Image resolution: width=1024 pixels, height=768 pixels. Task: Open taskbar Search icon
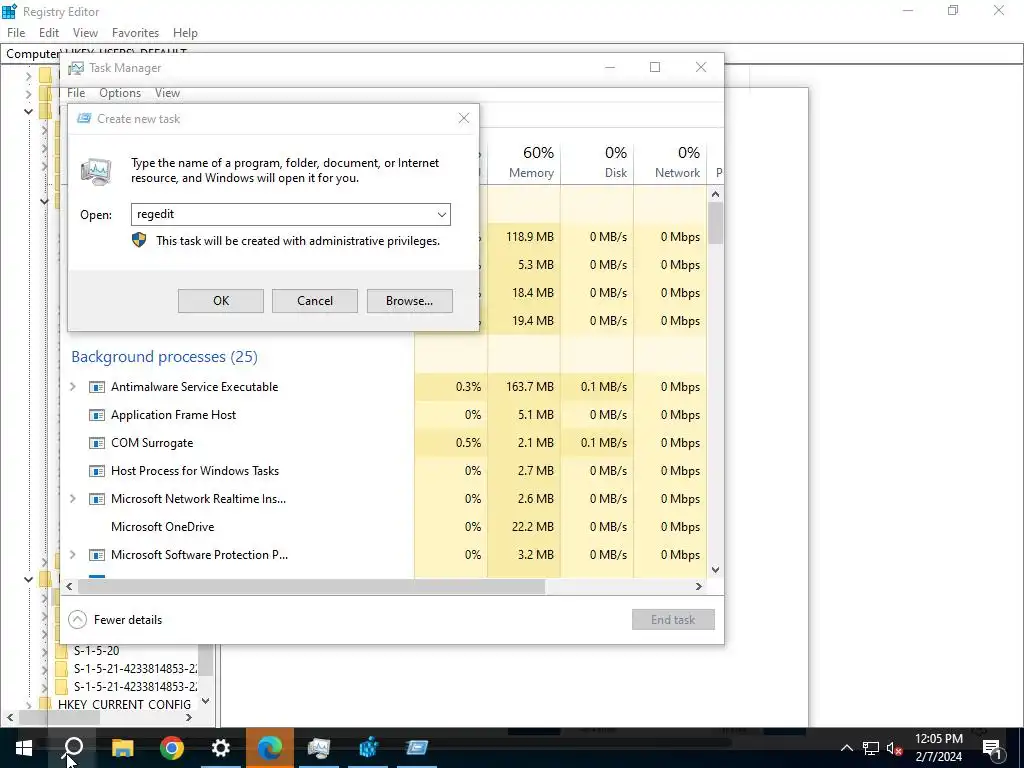[x=74, y=747]
